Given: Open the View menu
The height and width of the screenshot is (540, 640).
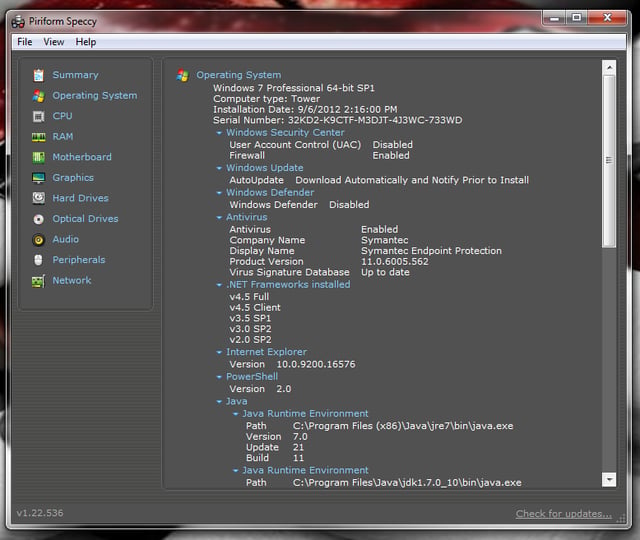Looking at the screenshot, I should tap(54, 42).
